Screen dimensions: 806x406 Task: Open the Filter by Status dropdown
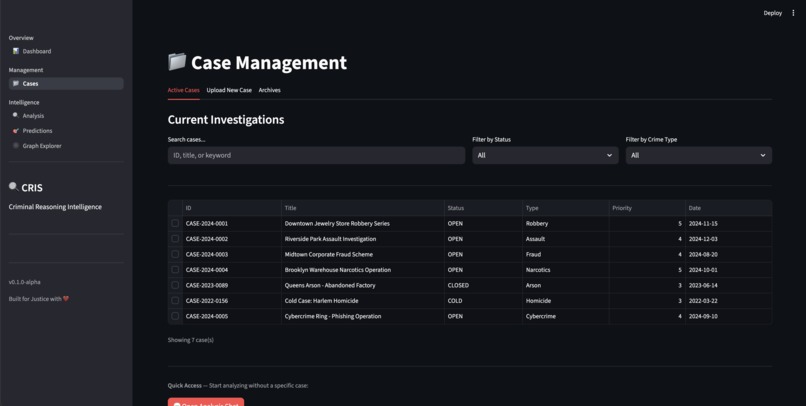(x=545, y=155)
